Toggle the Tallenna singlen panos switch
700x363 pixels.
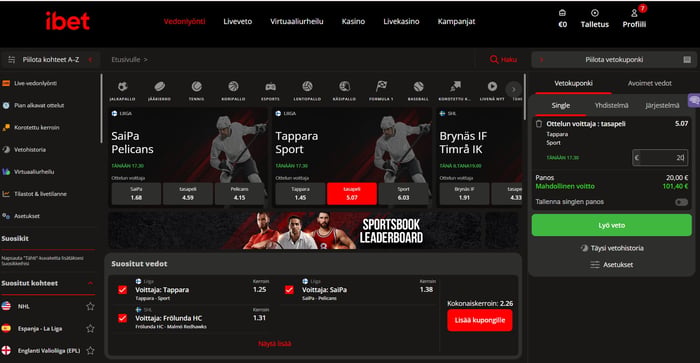681,202
